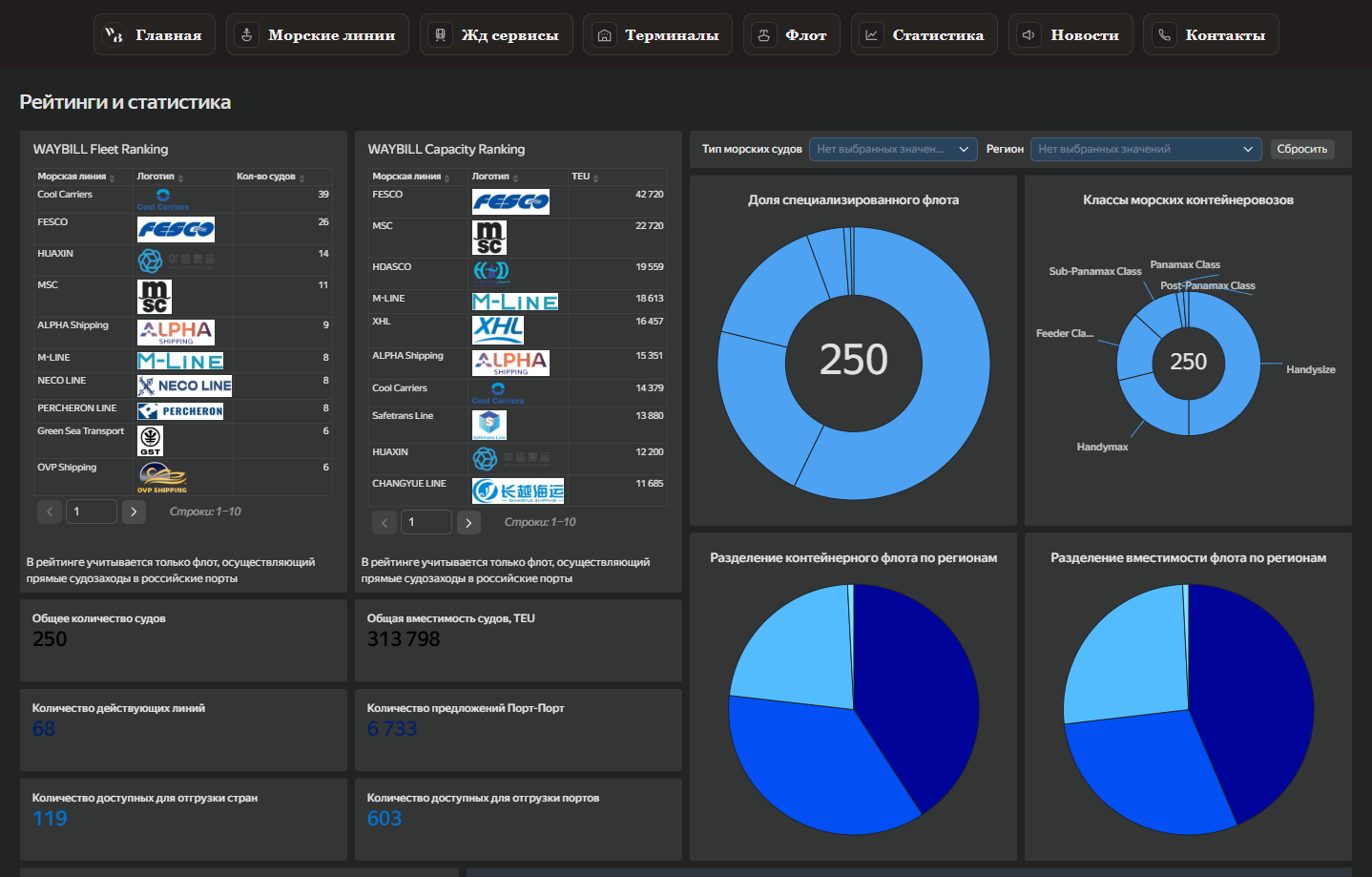Open the Главная menu item

(x=155, y=34)
